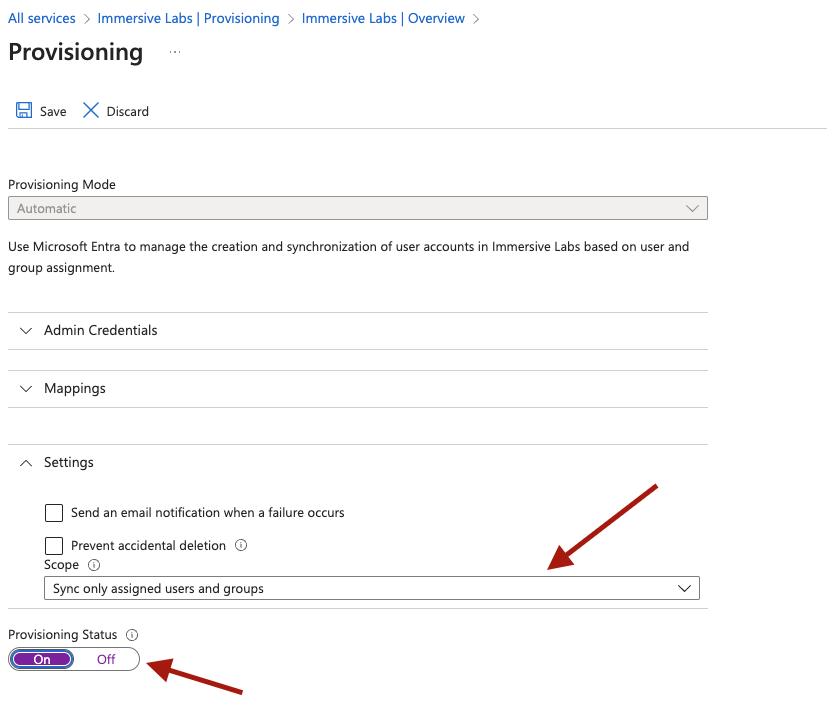Click the chevron icon beside Mappings
Screen dimensions: 827x713
point(27,388)
